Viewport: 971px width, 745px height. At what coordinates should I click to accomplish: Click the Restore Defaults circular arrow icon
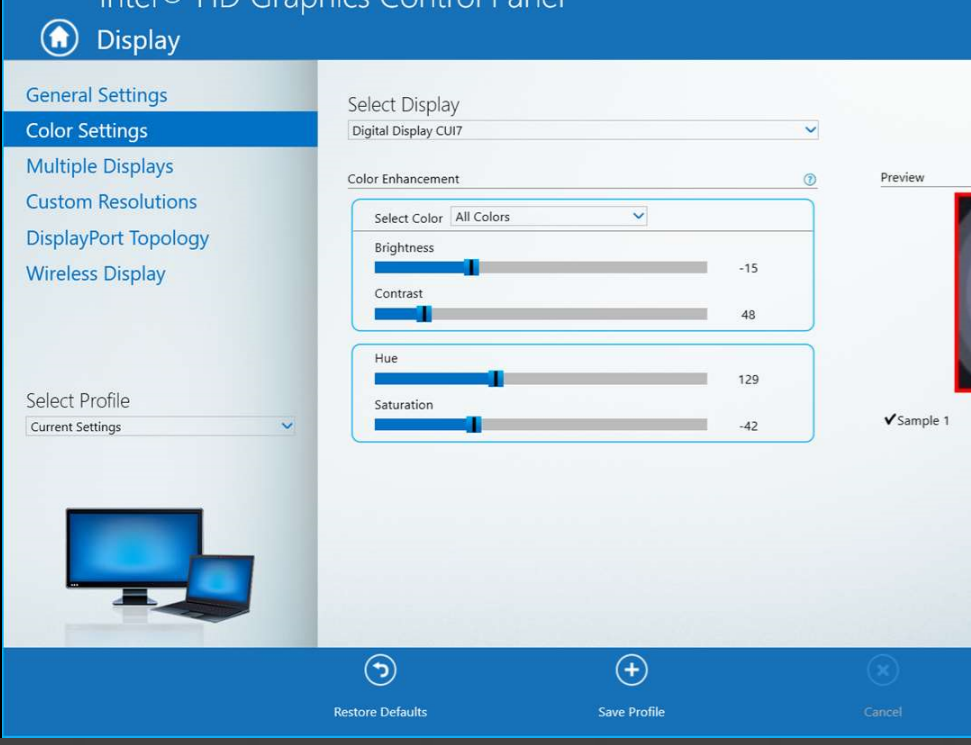[380, 671]
